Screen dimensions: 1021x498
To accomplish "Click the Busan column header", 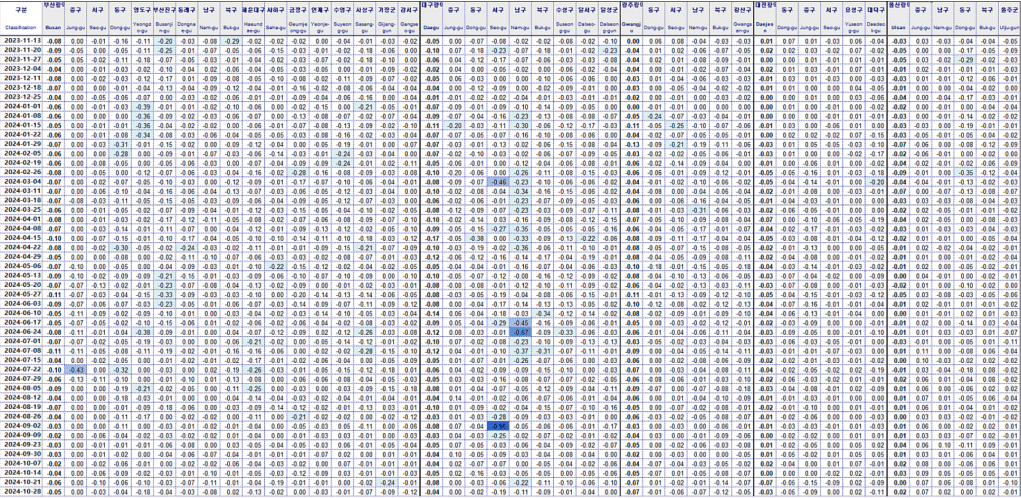I will 54,20.
